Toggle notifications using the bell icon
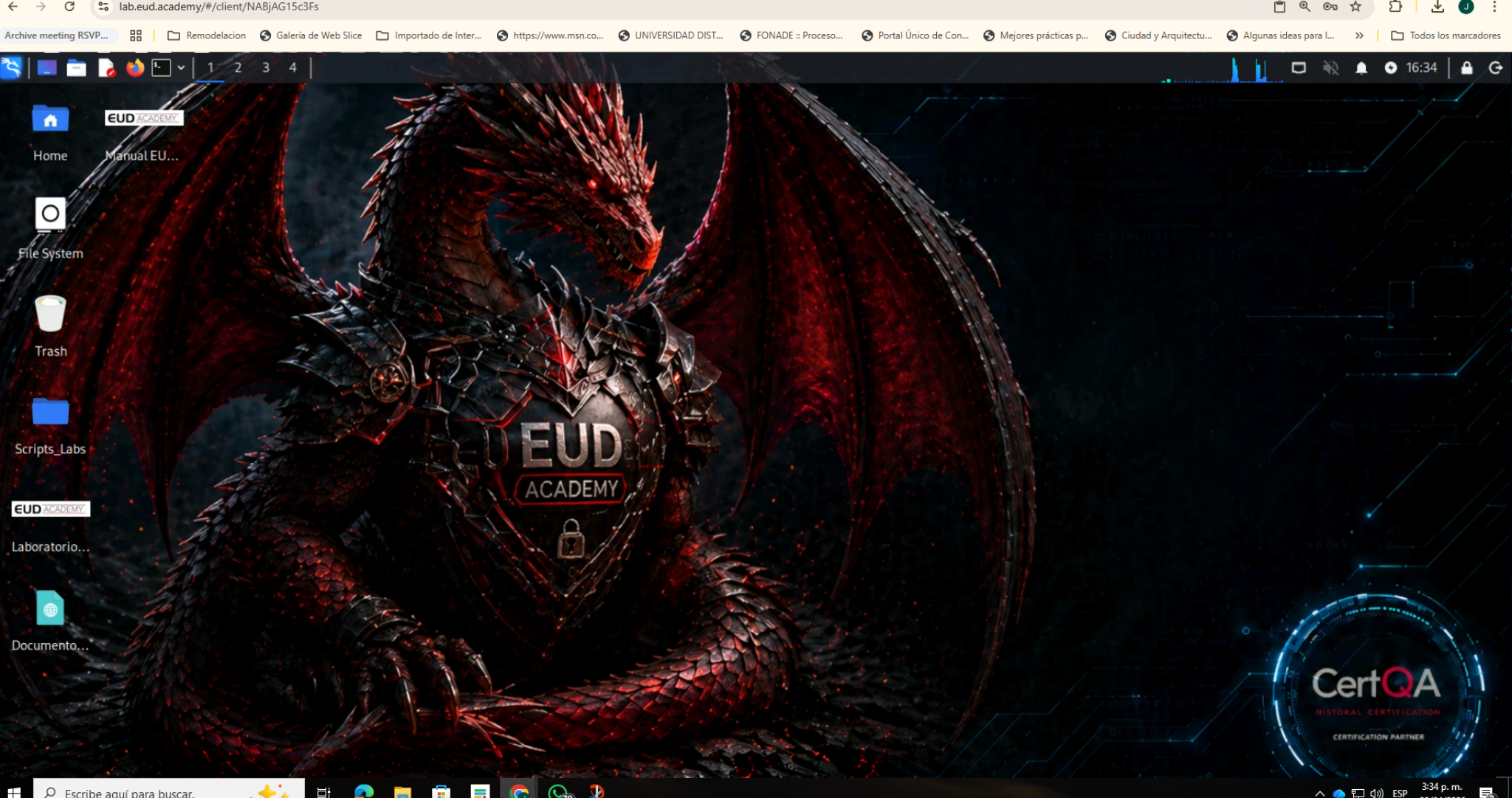1512x798 pixels. pyautogui.click(x=1361, y=67)
